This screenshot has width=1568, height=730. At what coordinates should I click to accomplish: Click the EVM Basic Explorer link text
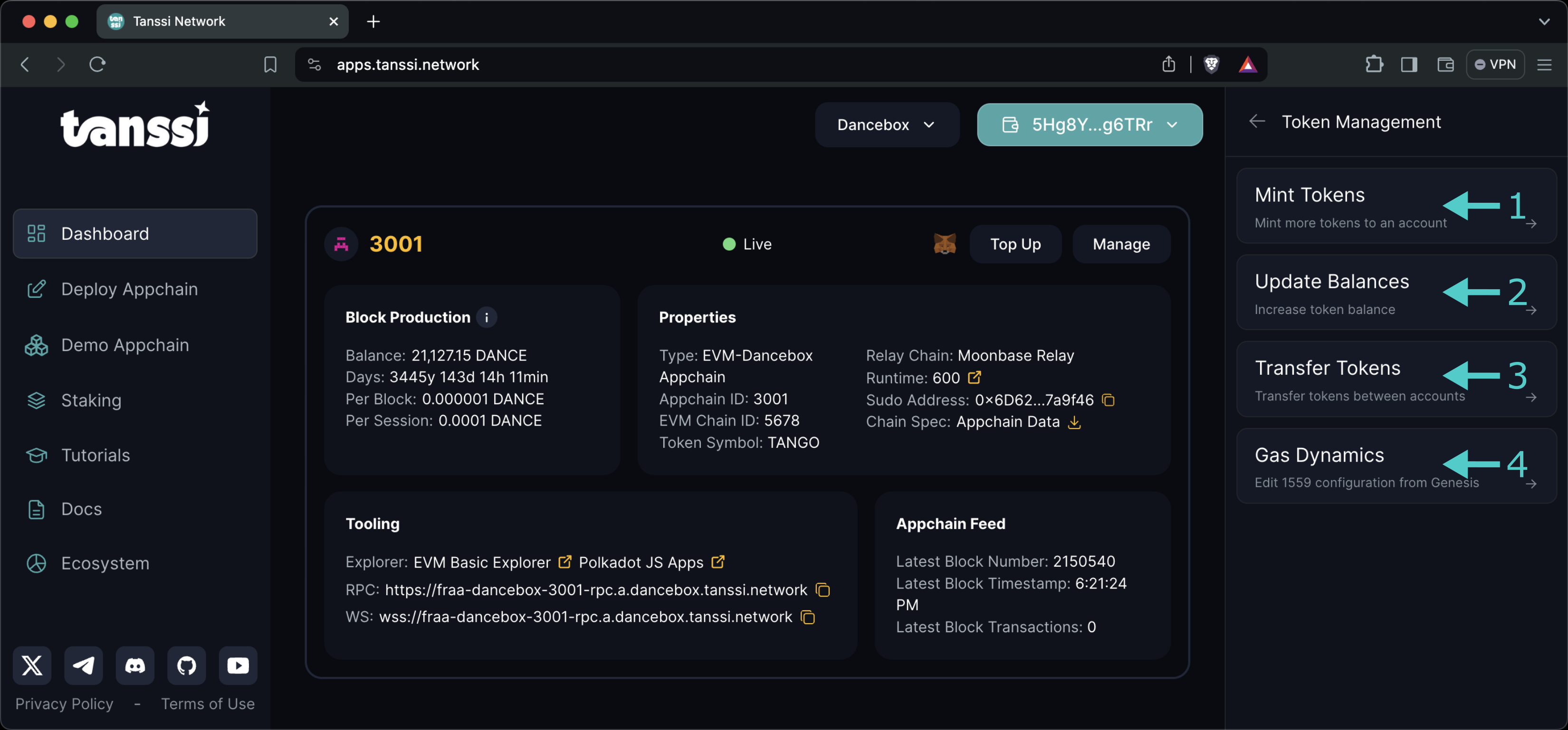[482, 562]
